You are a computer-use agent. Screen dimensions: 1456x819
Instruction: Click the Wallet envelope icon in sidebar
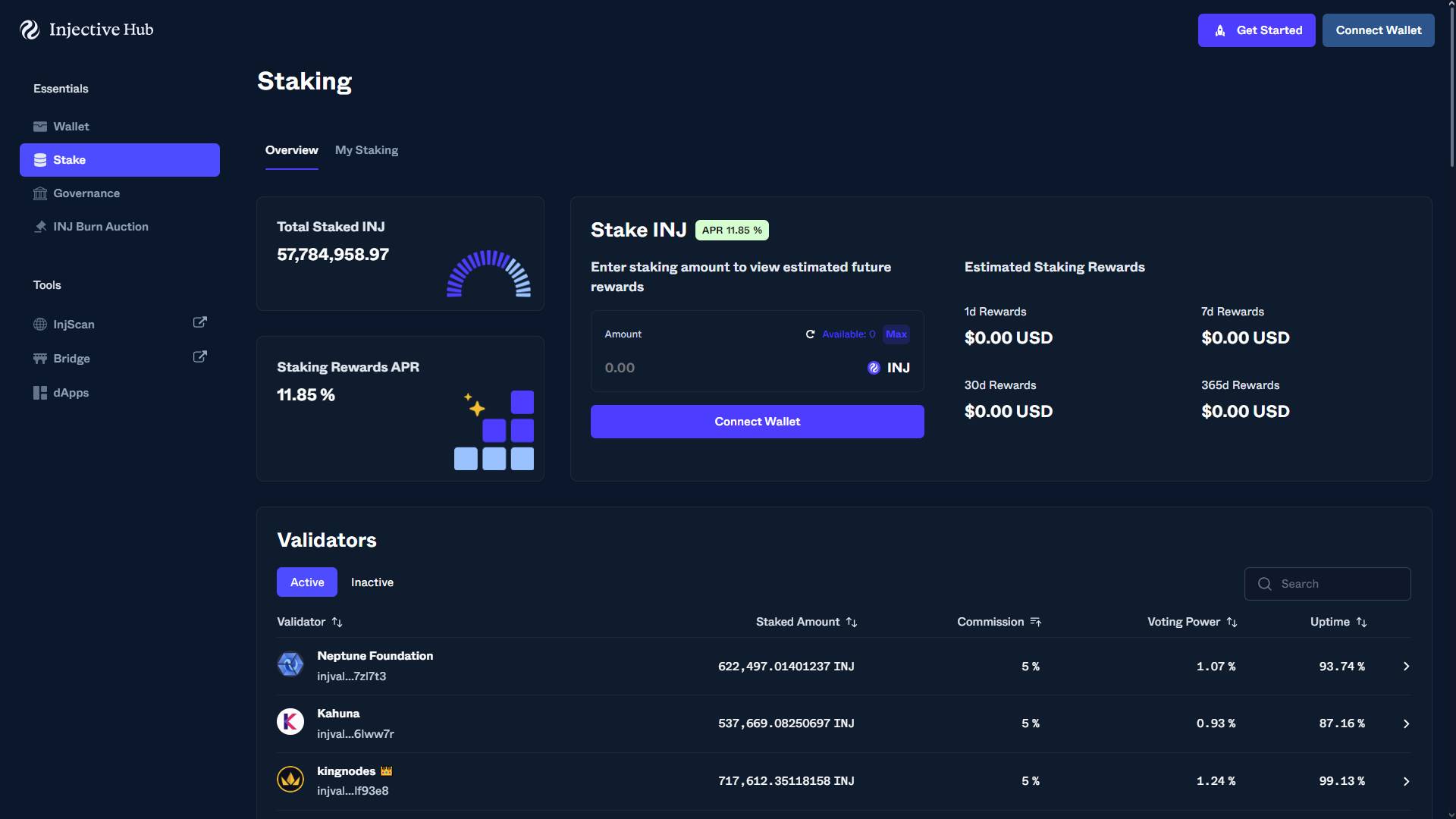pos(40,127)
